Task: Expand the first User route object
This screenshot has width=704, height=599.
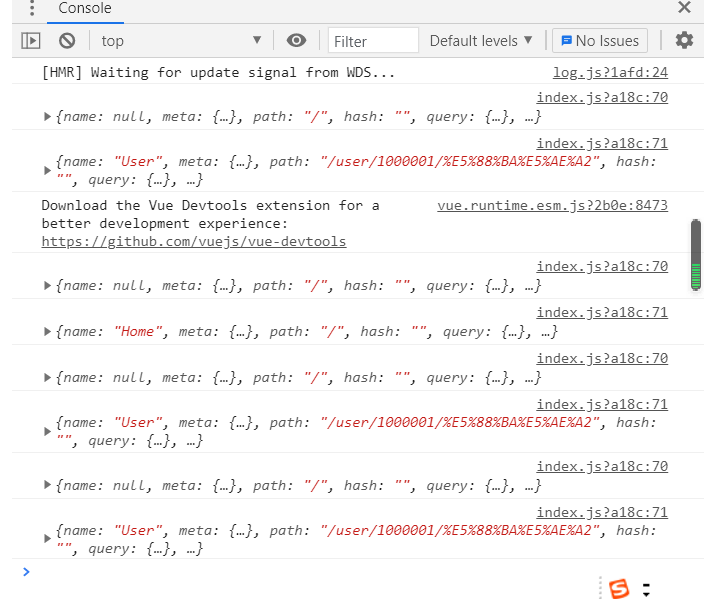Action: tap(47, 171)
